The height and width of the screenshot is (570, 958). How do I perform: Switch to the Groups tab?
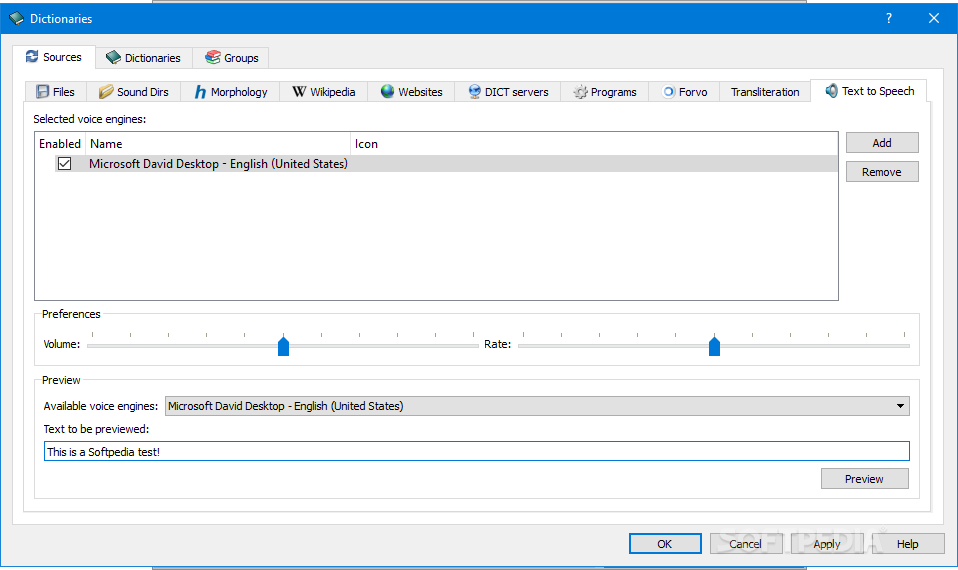coord(232,58)
